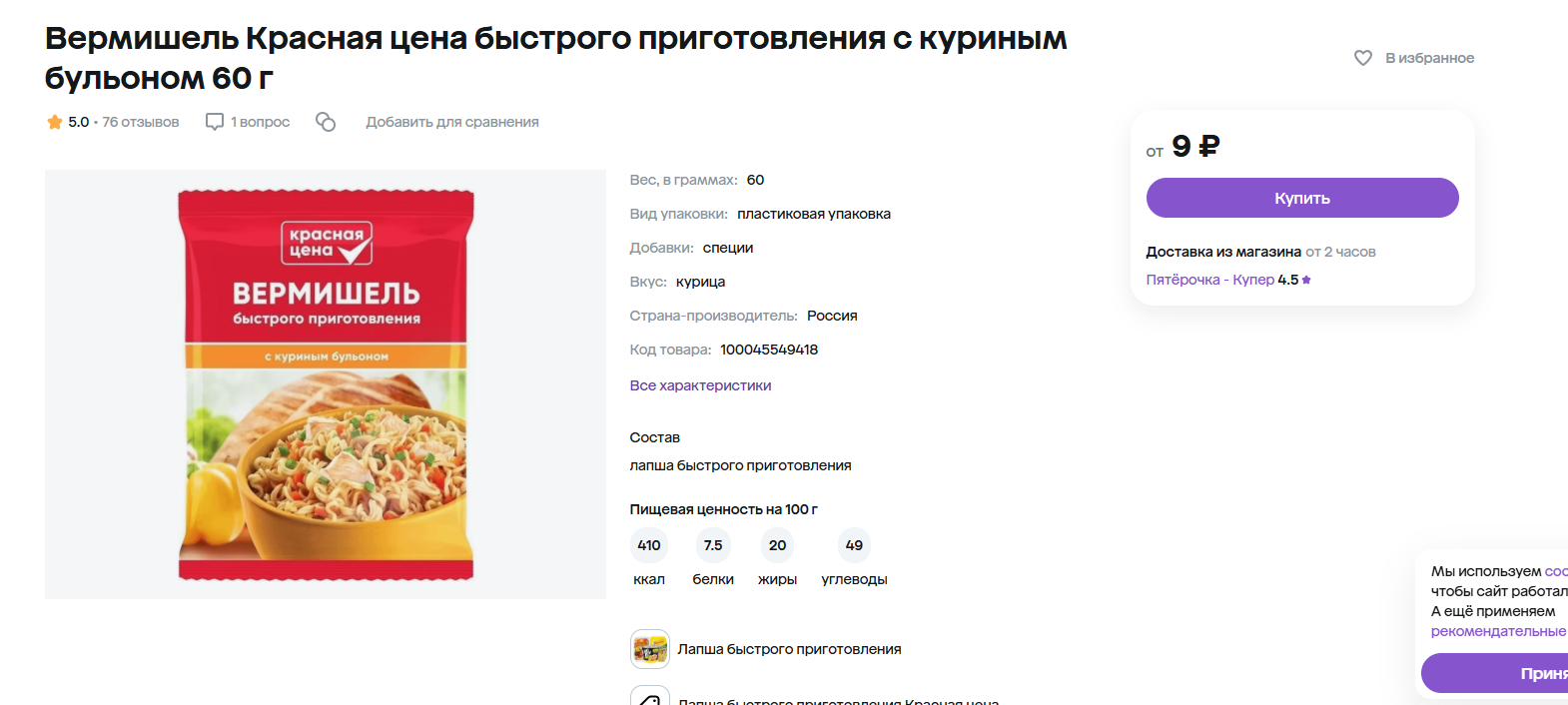Click the purple star beside 4.5 rating
1568x705 pixels.
(x=1306, y=280)
